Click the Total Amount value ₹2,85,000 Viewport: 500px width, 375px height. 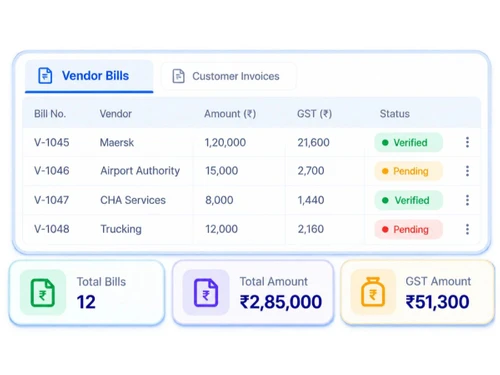(x=281, y=302)
